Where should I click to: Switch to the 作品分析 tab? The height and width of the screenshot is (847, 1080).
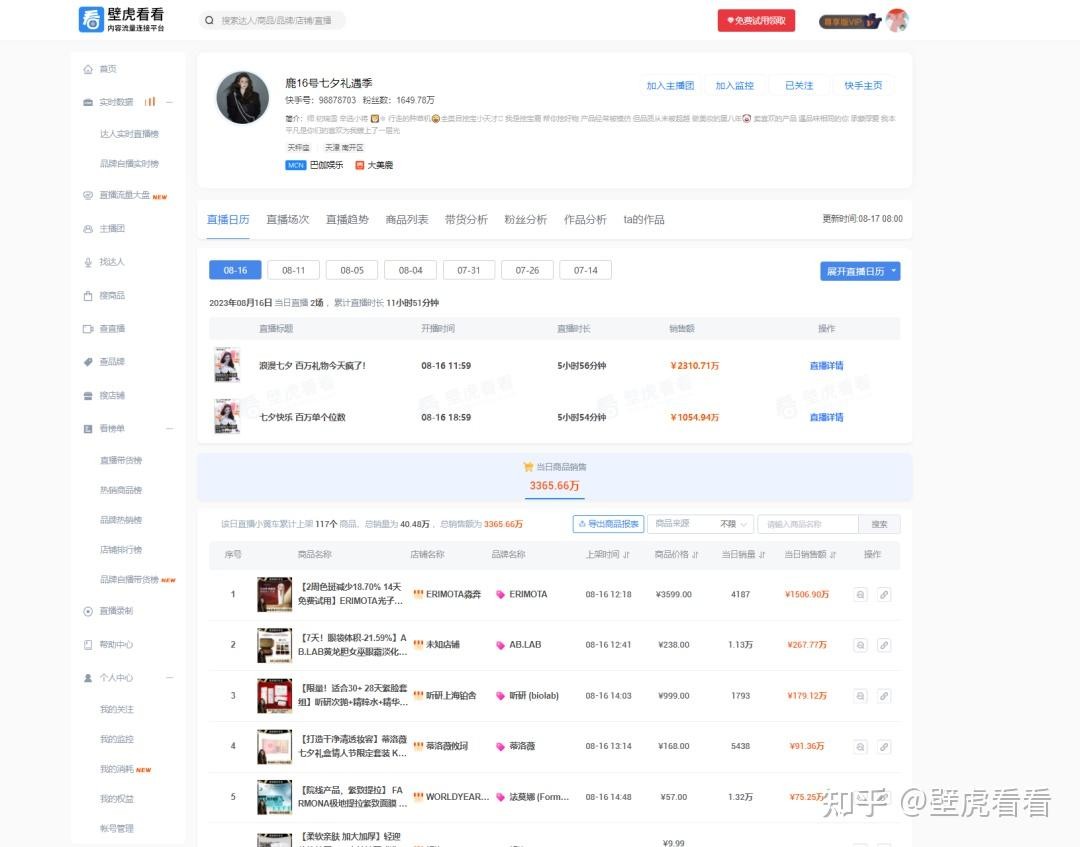click(585, 220)
